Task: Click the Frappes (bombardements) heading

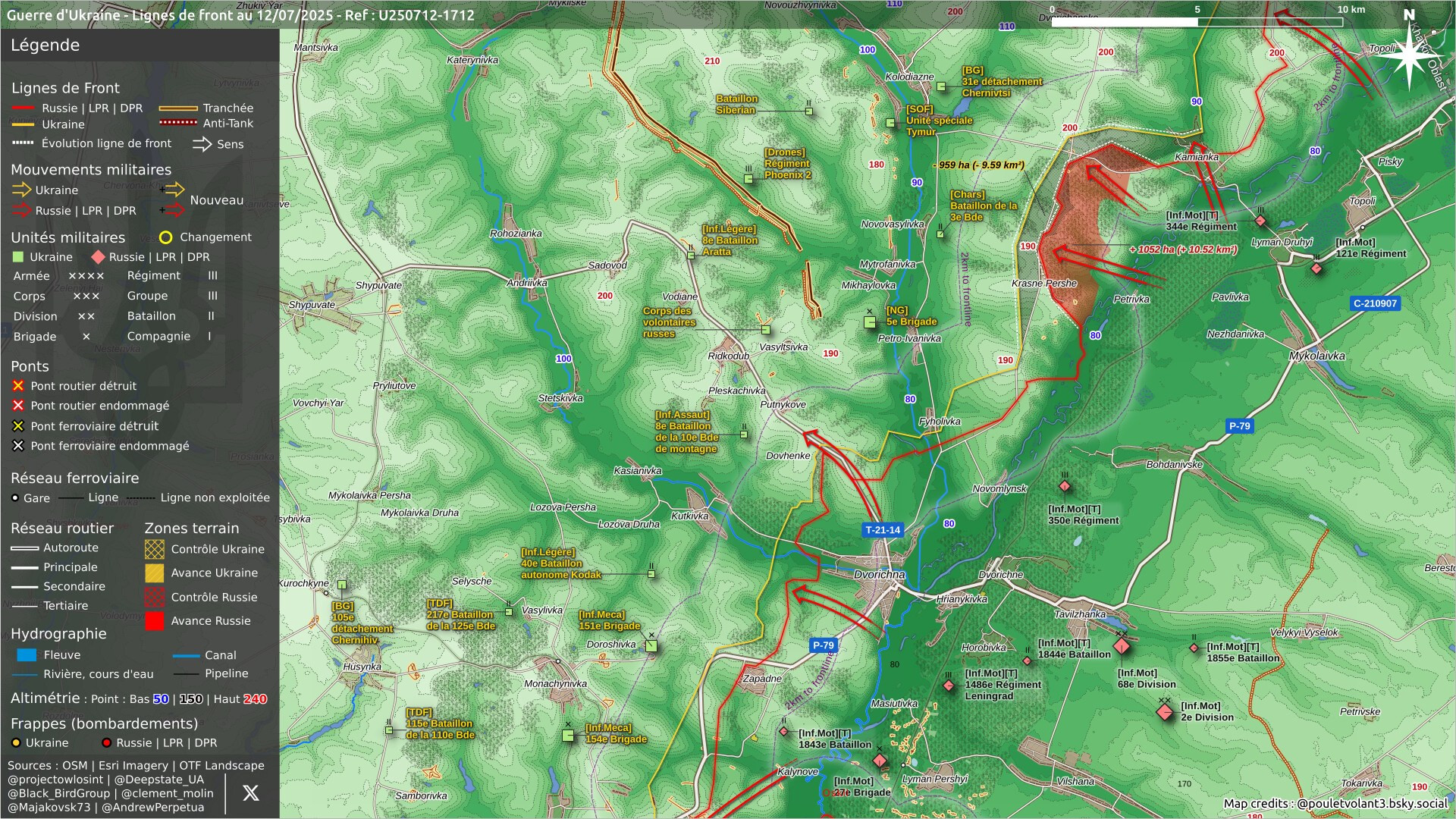Action: tap(104, 723)
